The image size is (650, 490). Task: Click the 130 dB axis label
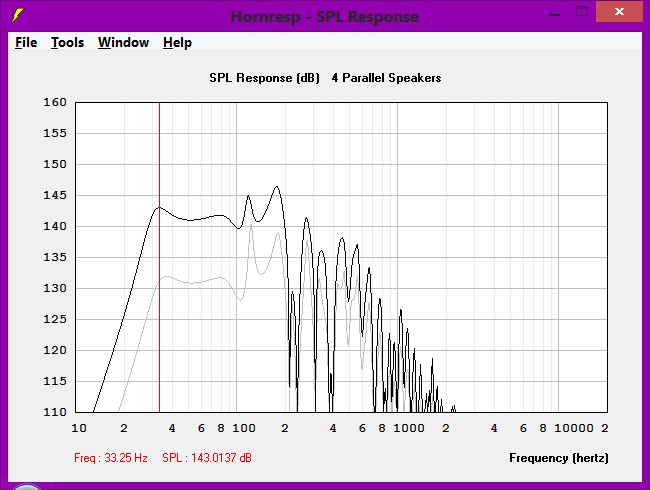[x=55, y=288]
